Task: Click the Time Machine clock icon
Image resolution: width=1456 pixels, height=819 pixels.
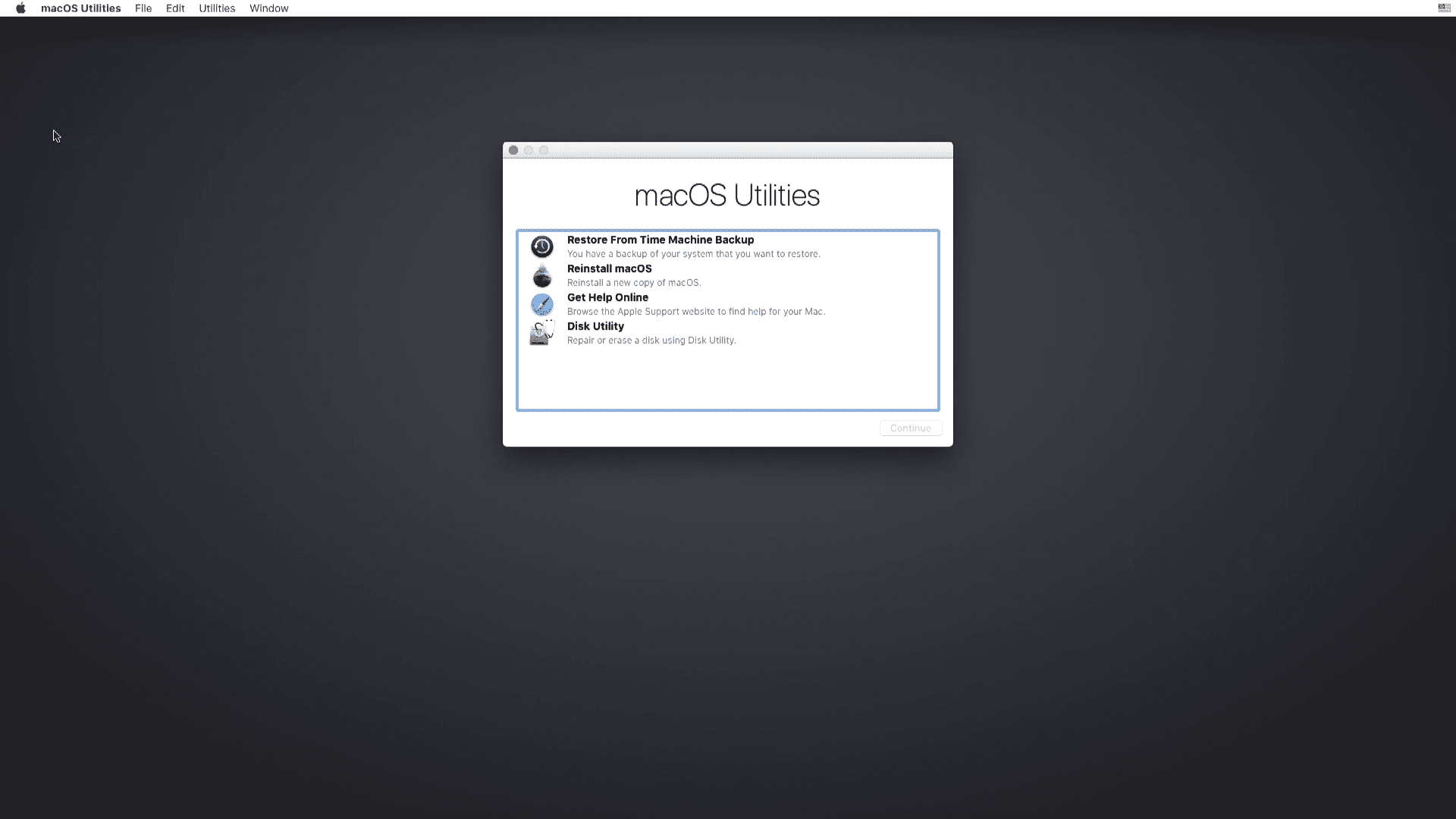Action: [x=541, y=246]
